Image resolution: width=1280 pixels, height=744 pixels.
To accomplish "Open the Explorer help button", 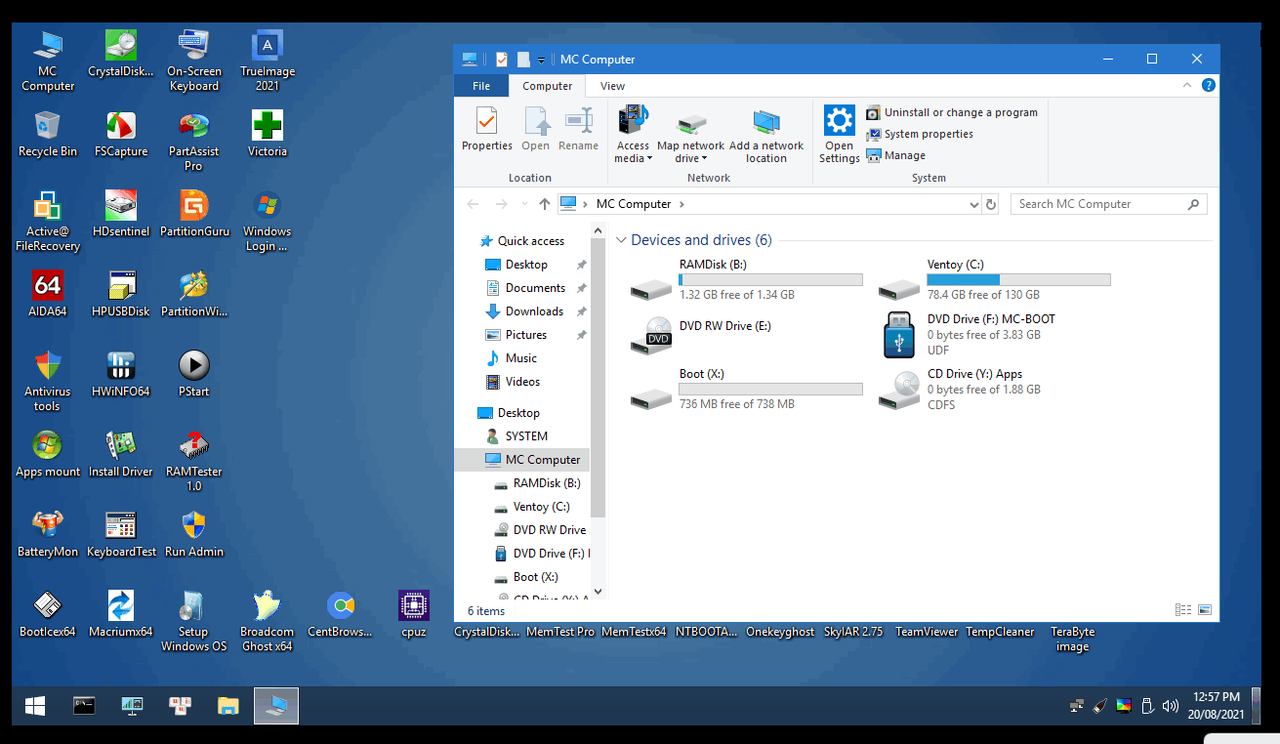I will (x=1208, y=86).
